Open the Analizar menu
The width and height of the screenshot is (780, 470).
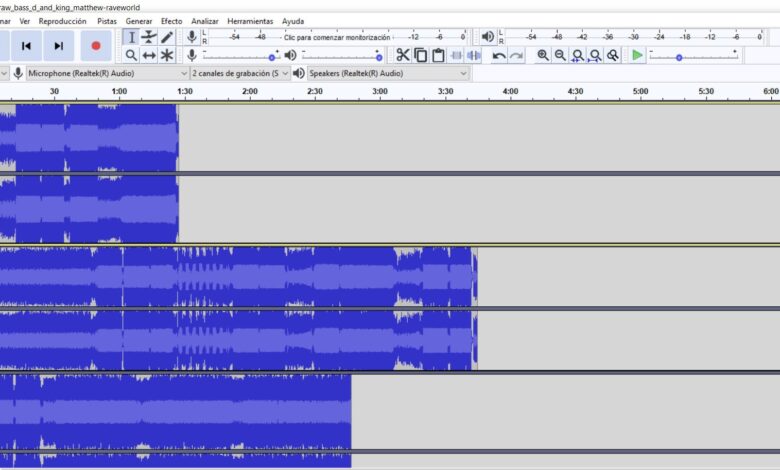coord(205,21)
